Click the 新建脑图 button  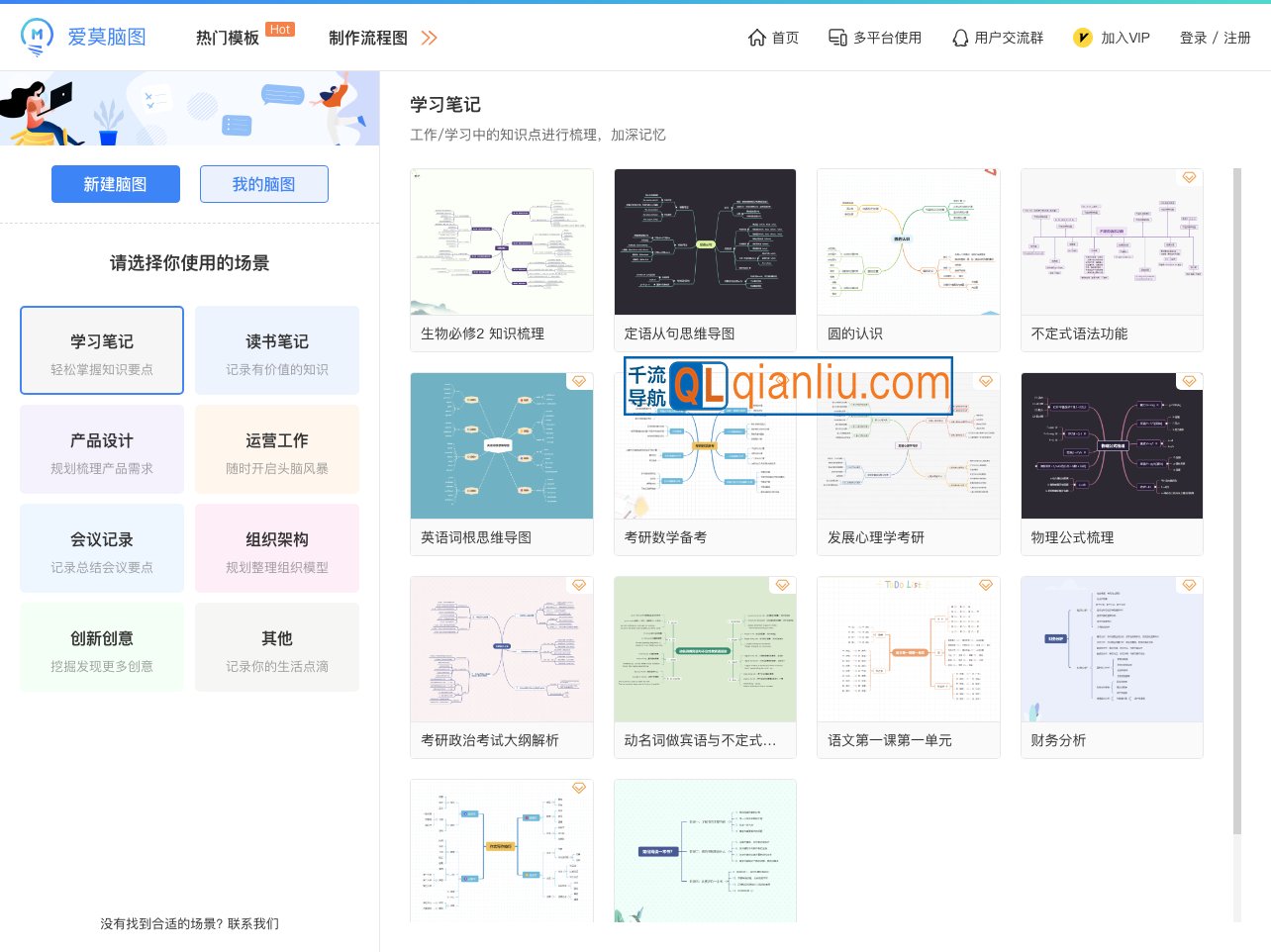116,184
